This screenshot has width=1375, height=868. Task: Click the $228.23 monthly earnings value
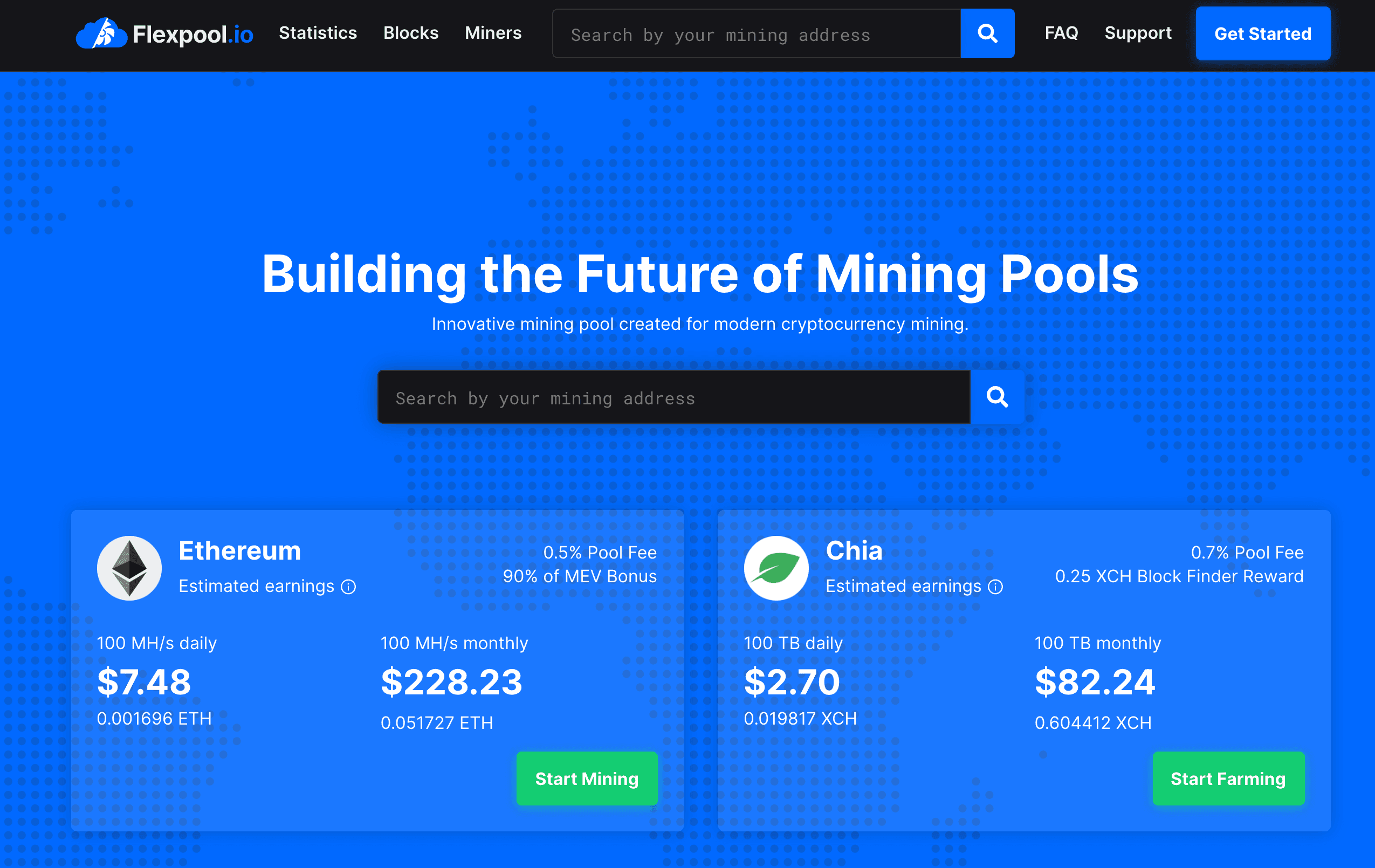(452, 682)
